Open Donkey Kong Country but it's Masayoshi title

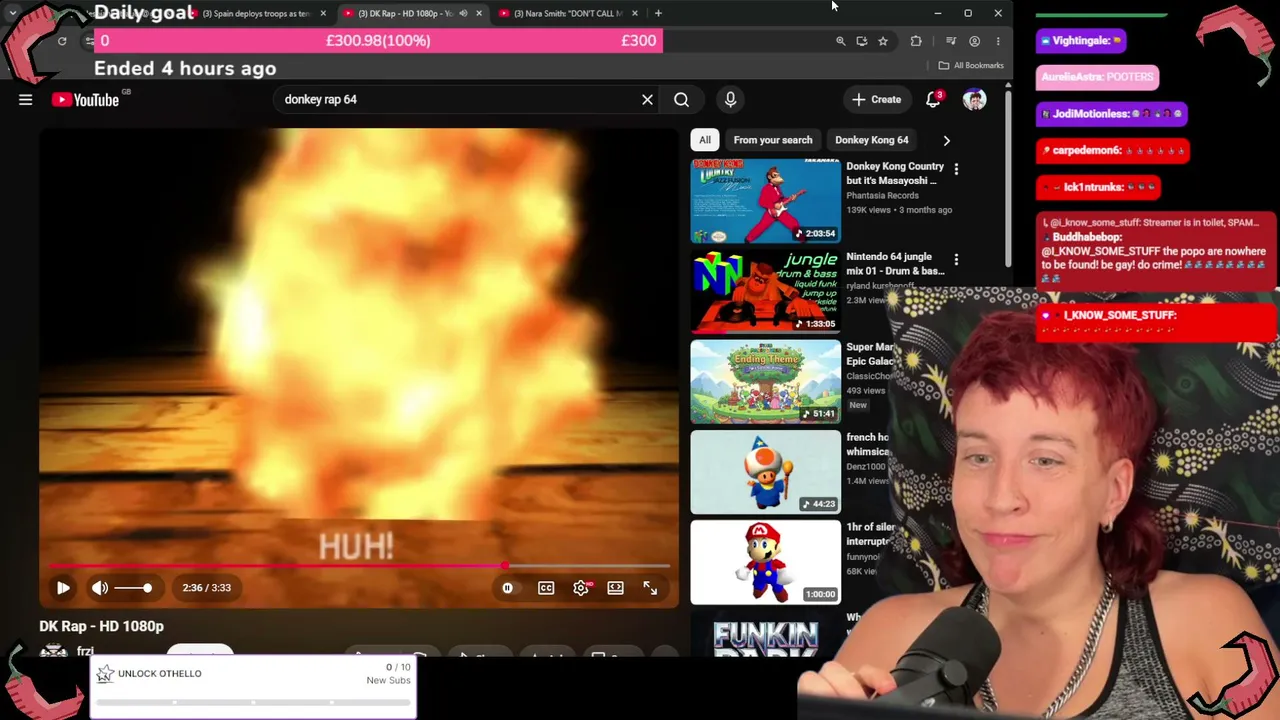coord(895,173)
